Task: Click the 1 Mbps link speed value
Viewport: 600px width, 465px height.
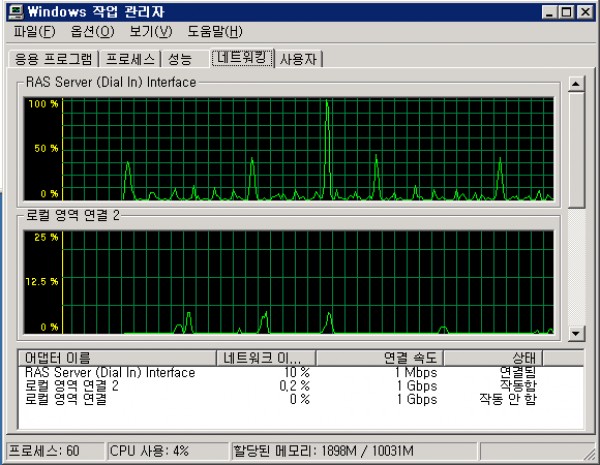Action: point(416,372)
